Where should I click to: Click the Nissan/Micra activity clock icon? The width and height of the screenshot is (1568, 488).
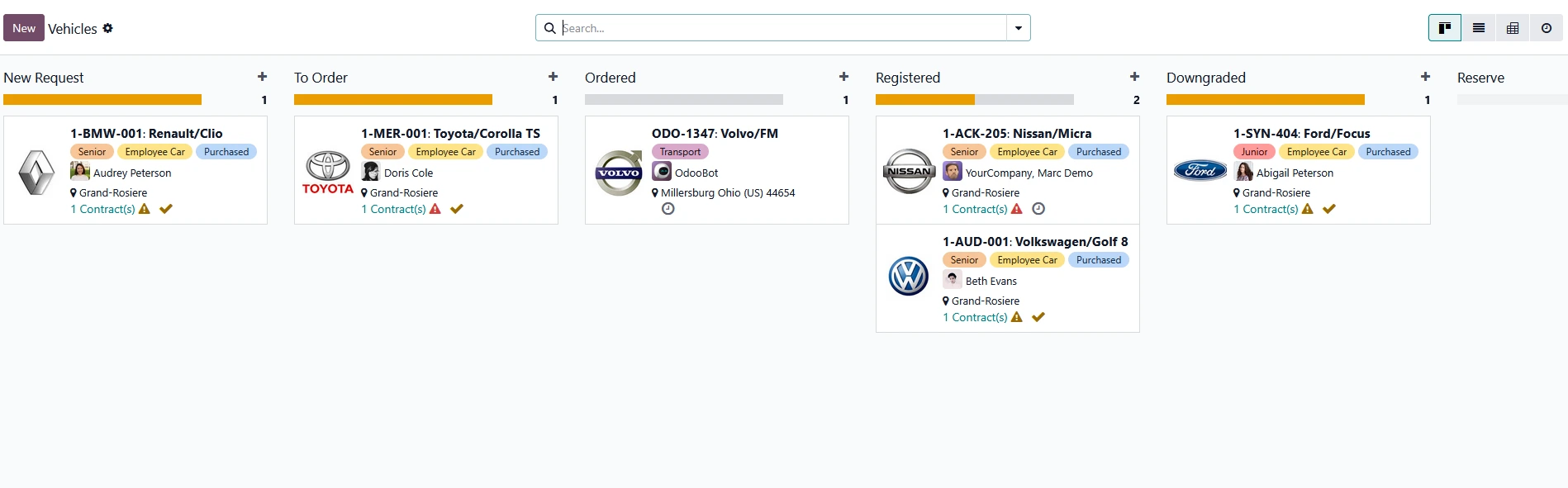[x=1038, y=209]
